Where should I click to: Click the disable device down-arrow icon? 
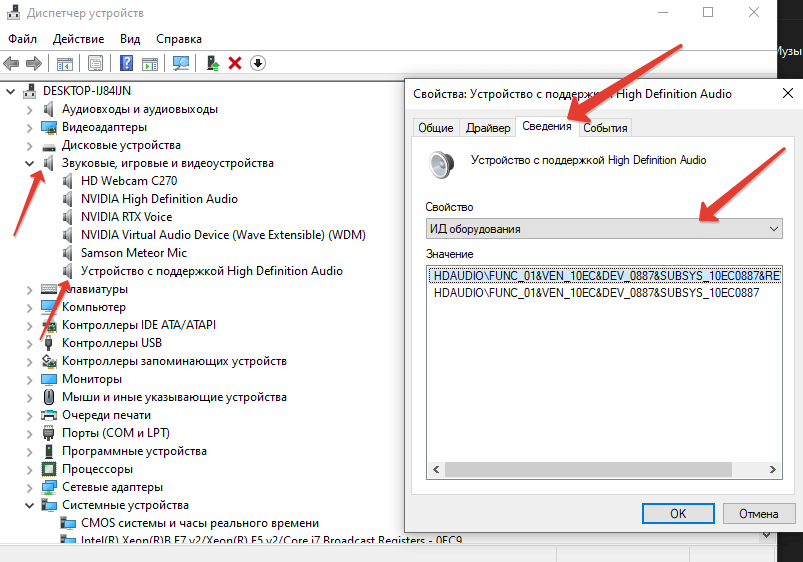[258, 64]
